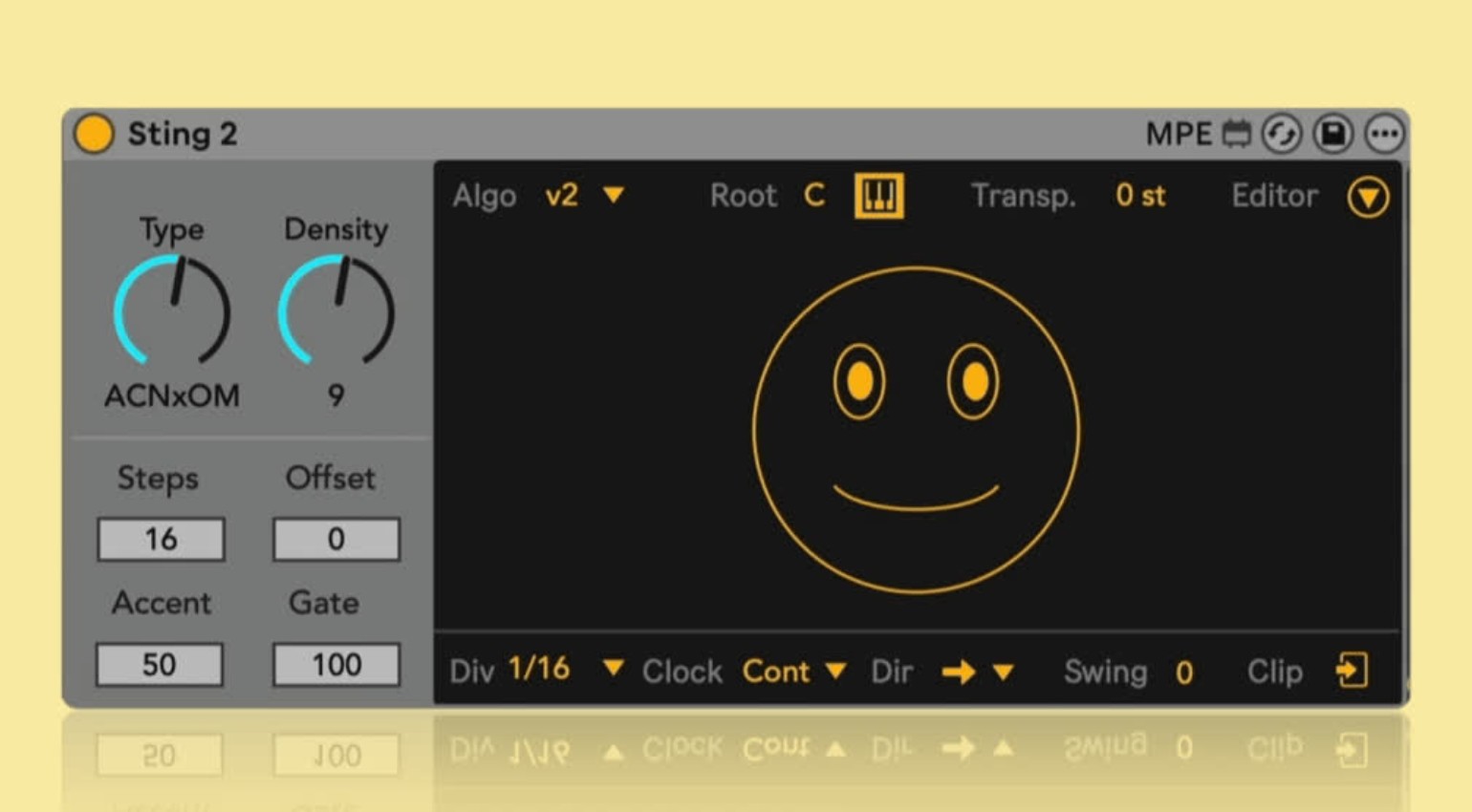Image resolution: width=1472 pixels, height=812 pixels.
Task: Click the hot-swap presets circular arrows icon
Action: coord(1282,134)
